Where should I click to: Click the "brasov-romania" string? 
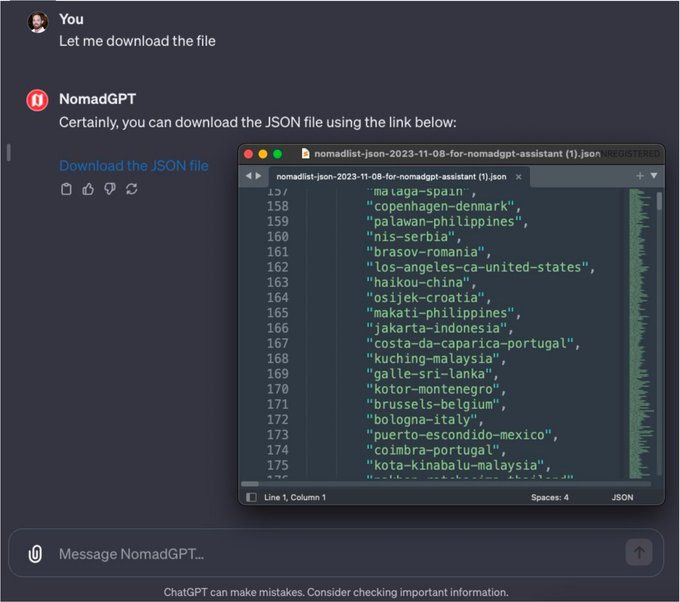pos(425,252)
